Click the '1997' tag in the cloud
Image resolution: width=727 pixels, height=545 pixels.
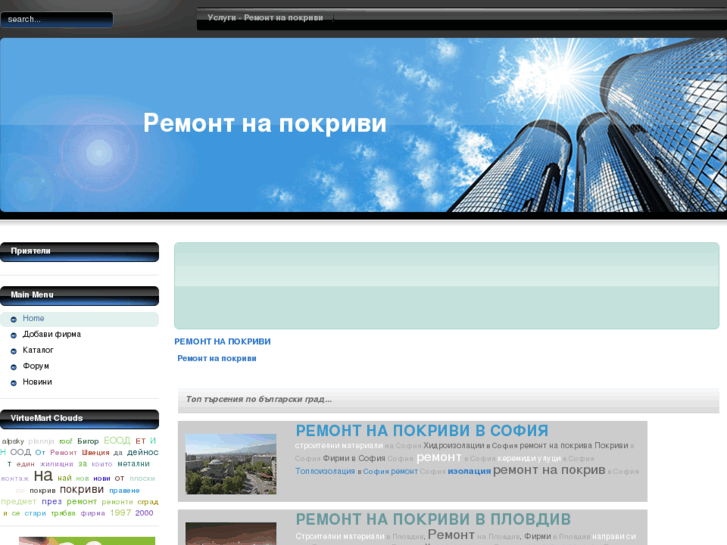[x=121, y=513]
